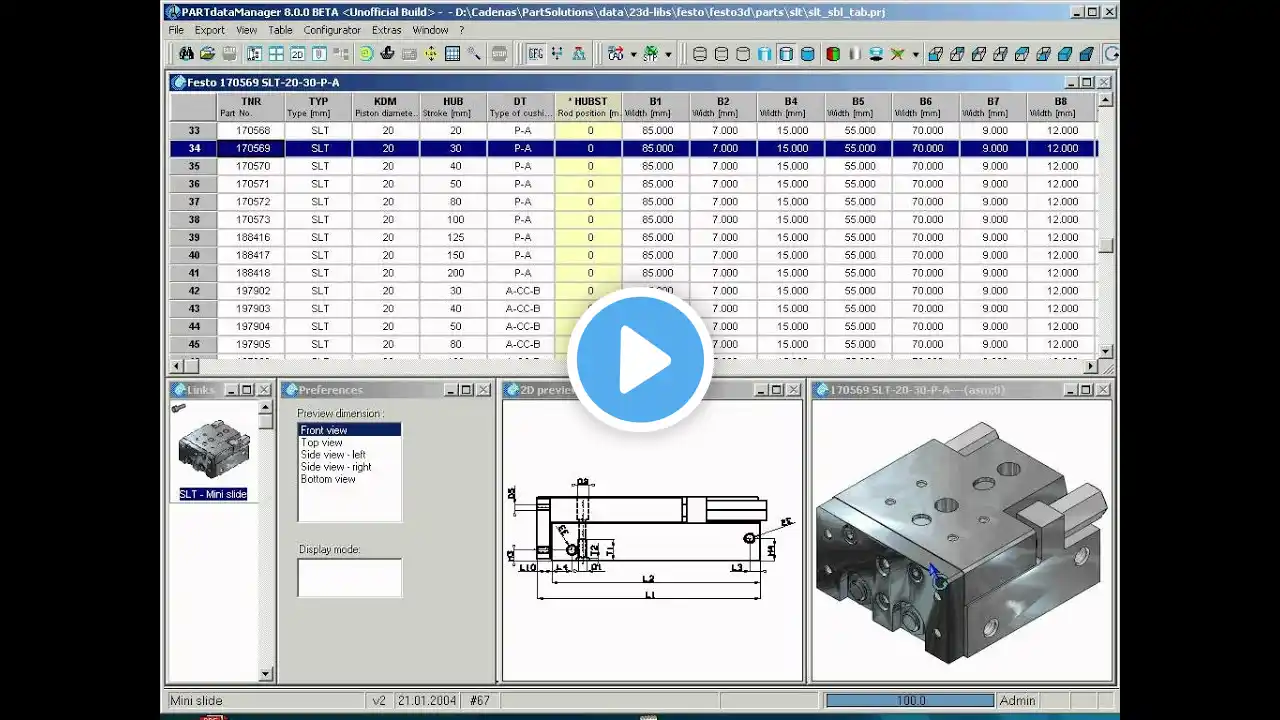Open the Configurator menu
1280x720 pixels.
pyautogui.click(x=332, y=30)
